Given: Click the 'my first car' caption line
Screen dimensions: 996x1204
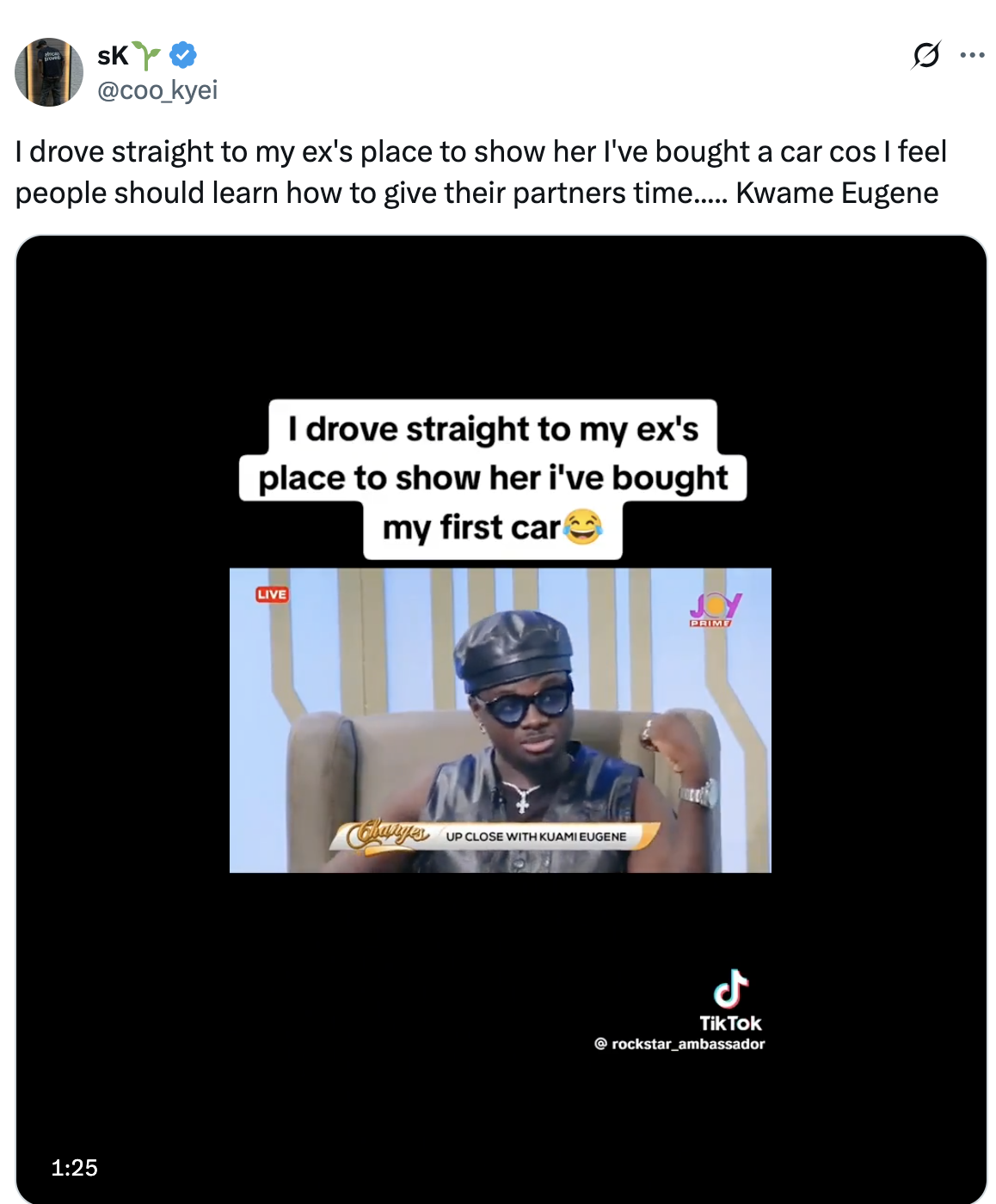Looking at the screenshot, I should [471, 528].
